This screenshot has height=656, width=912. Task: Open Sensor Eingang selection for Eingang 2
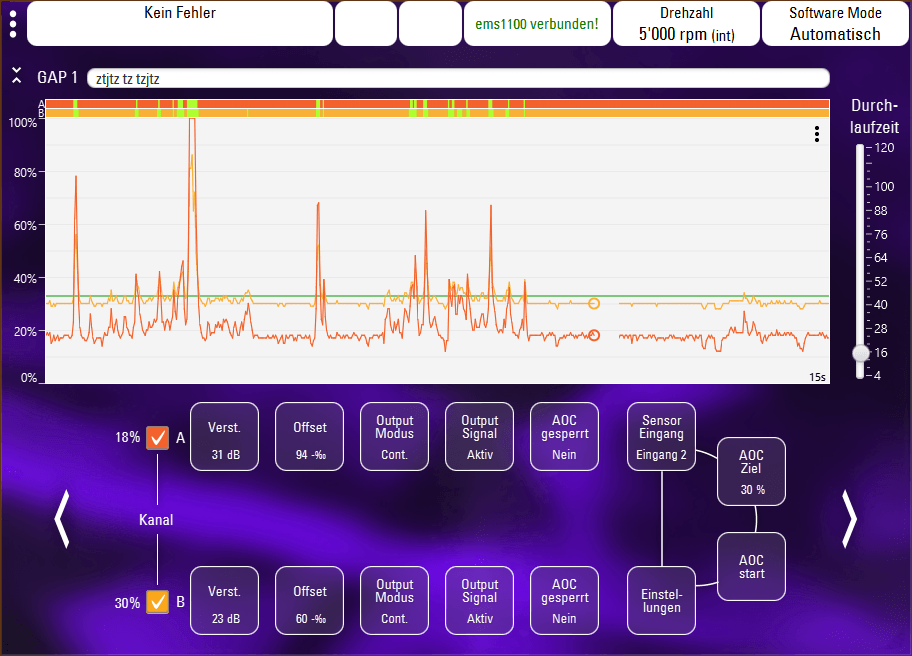661,437
